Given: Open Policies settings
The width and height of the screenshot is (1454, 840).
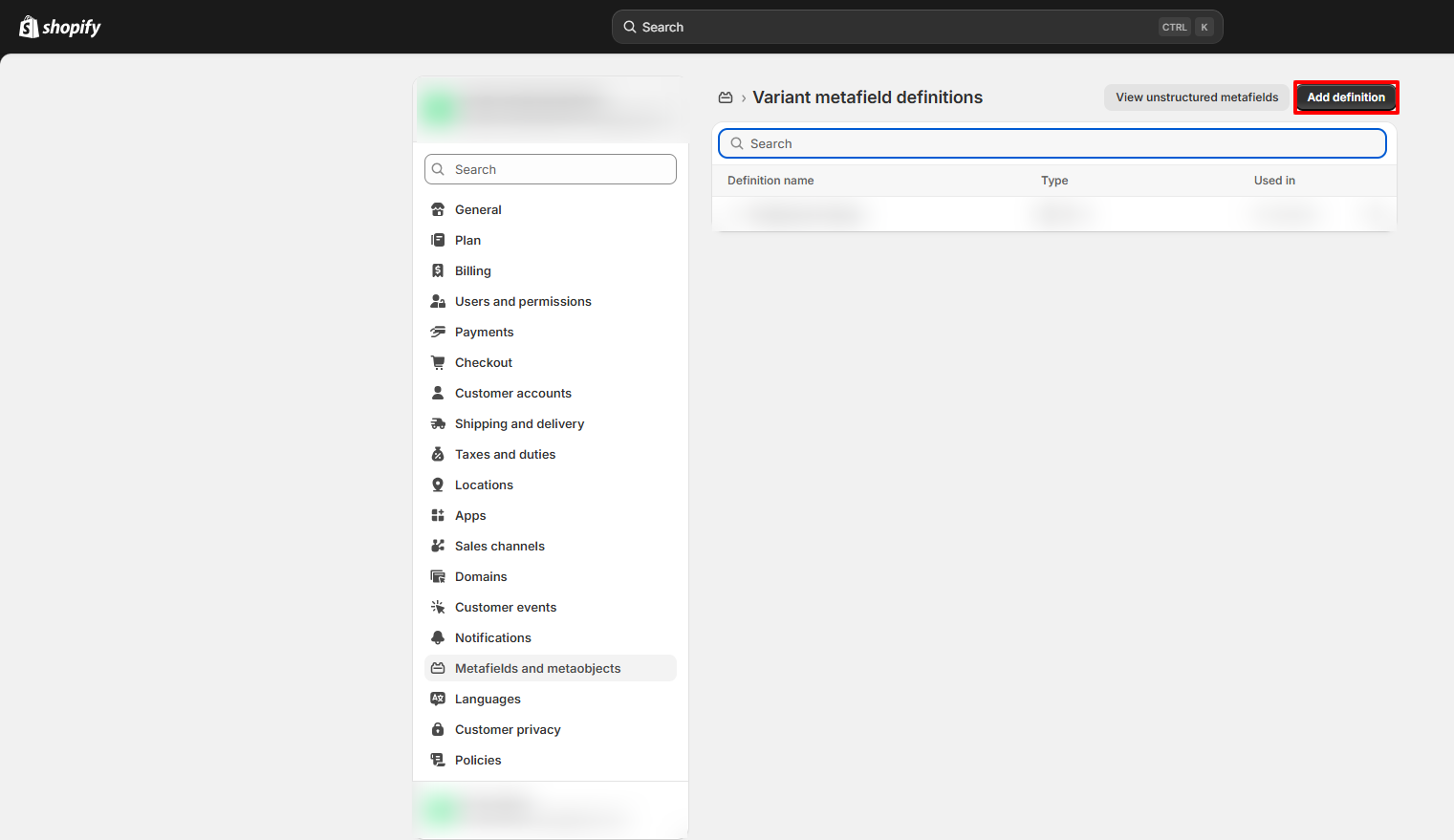Looking at the screenshot, I should [x=551, y=760].
